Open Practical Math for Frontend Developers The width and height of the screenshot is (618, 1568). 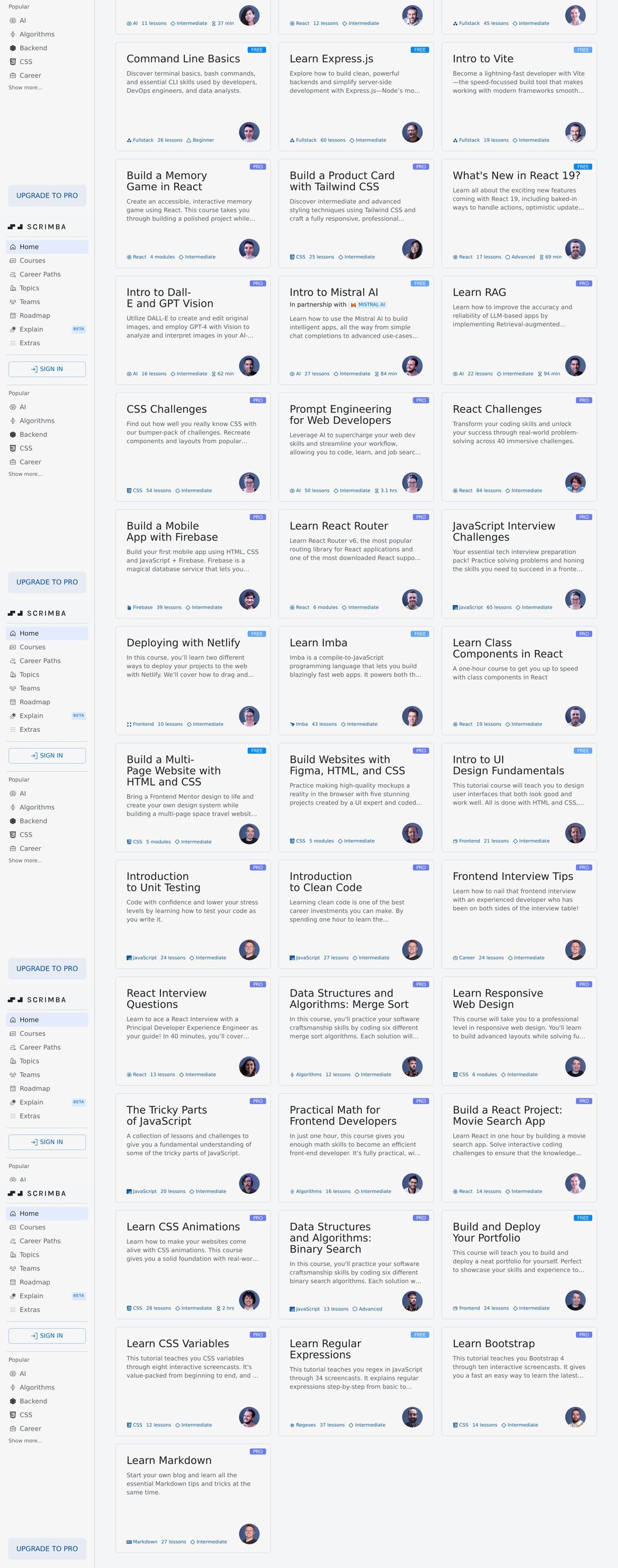pos(356,1148)
